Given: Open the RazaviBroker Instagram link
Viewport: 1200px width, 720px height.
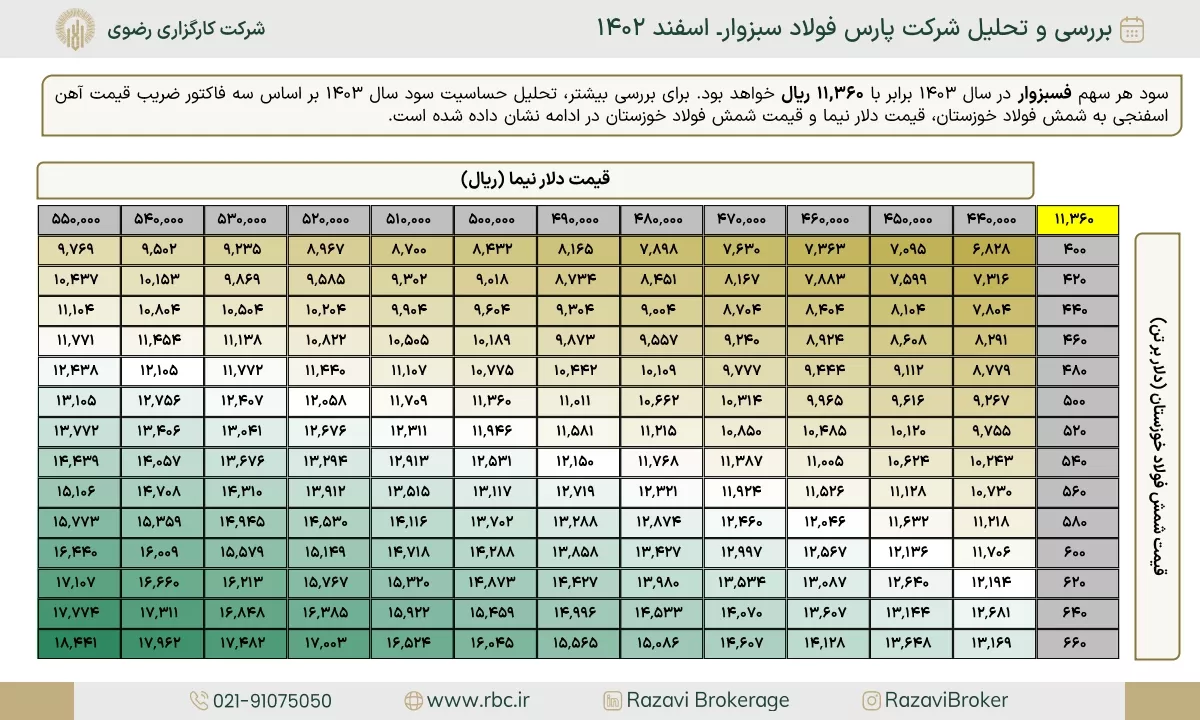Looking at the screenshot, I should click(x=947, y=701).
